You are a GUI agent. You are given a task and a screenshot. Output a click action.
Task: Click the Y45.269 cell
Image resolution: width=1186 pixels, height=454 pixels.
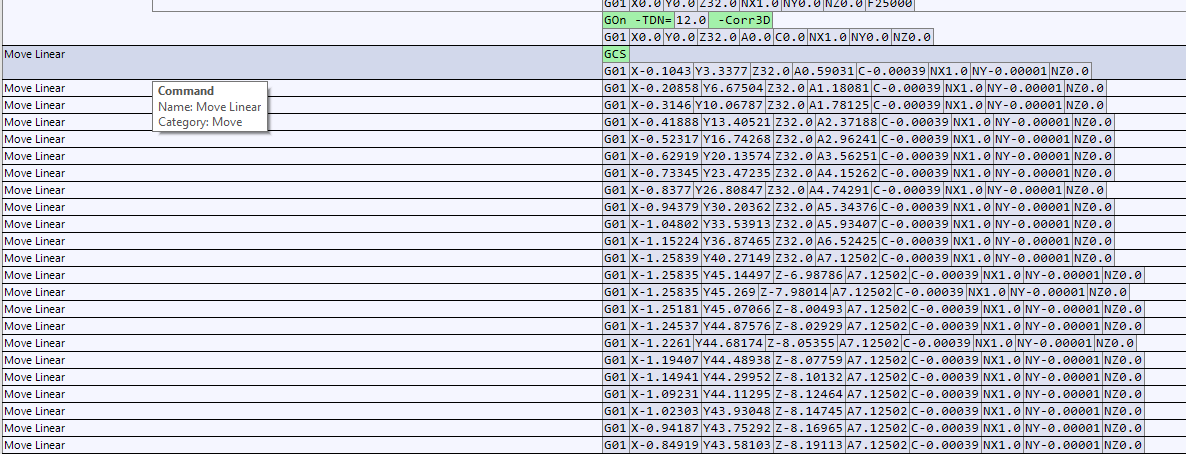[x=729, y=292]
